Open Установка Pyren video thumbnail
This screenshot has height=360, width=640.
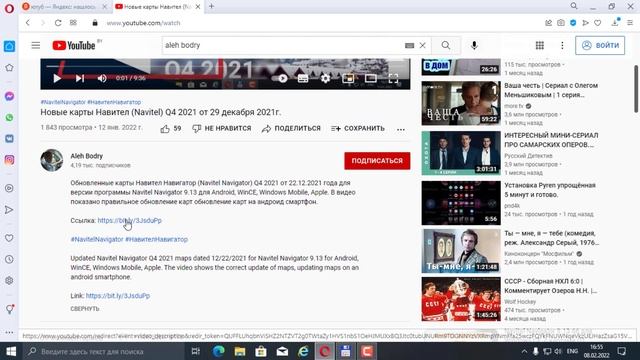pyautogui.click(x=461, y=203)
